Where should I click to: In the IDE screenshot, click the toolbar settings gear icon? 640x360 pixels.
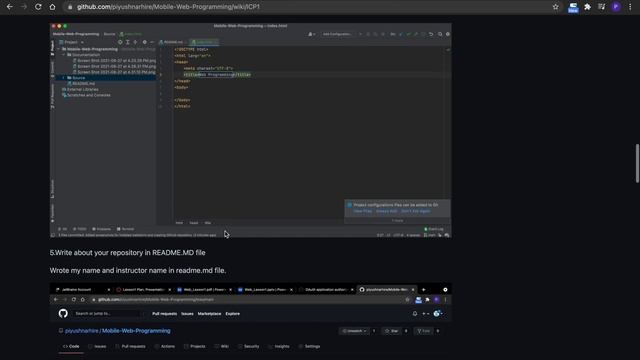448,34
